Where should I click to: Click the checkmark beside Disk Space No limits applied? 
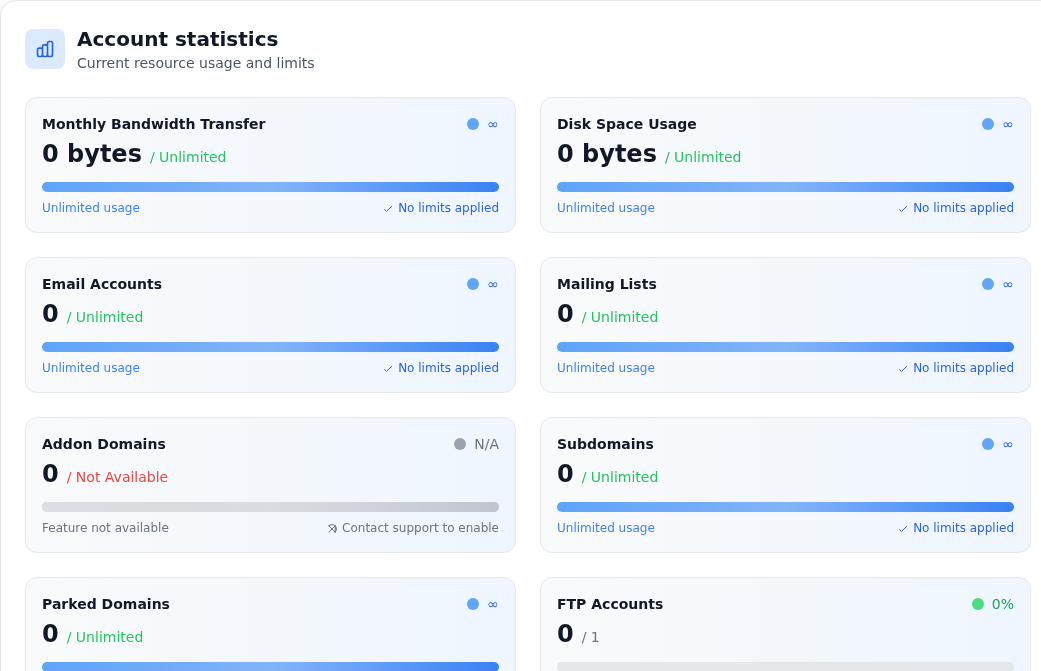tap(903, 209)
